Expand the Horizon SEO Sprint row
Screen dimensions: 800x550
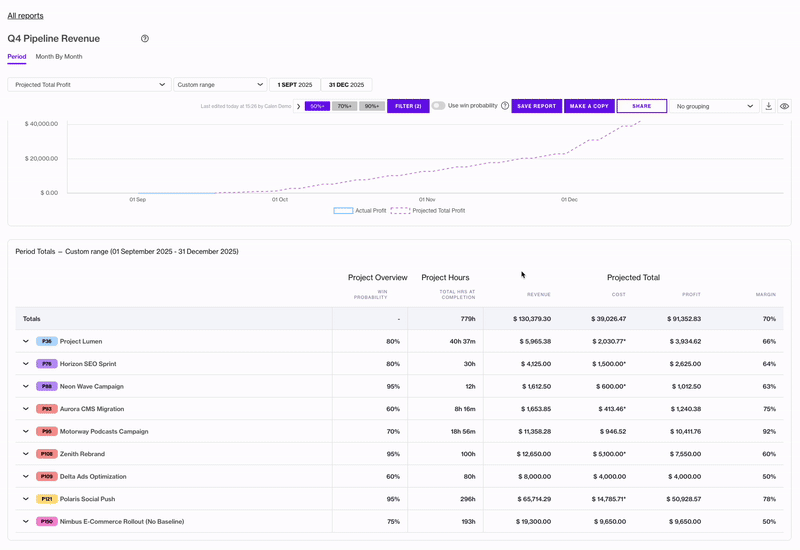pos(26,364)
